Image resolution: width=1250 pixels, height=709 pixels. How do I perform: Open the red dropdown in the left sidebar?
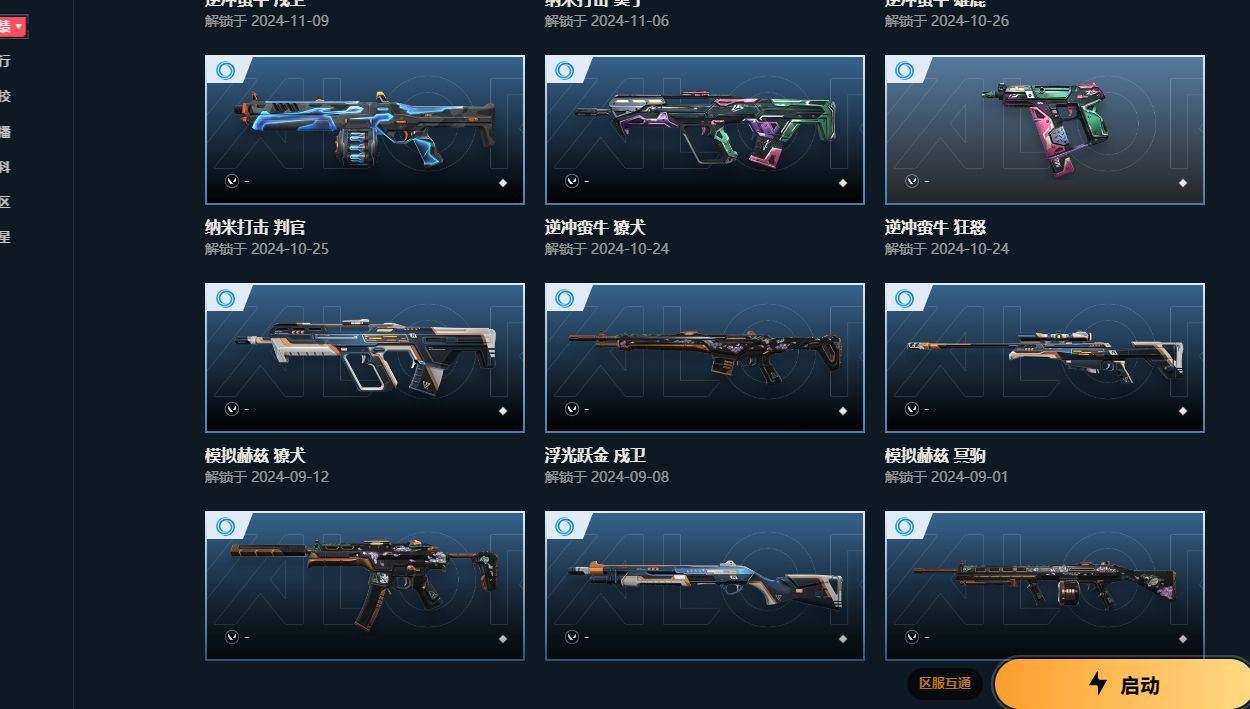point(13,26)
